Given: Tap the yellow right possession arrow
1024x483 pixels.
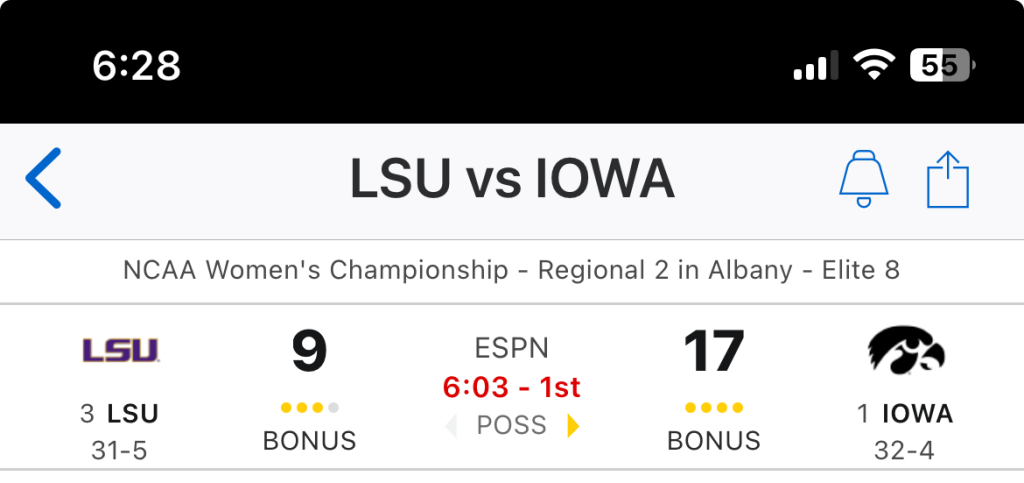Looking at the screenshot, I should tap(573, 426).
